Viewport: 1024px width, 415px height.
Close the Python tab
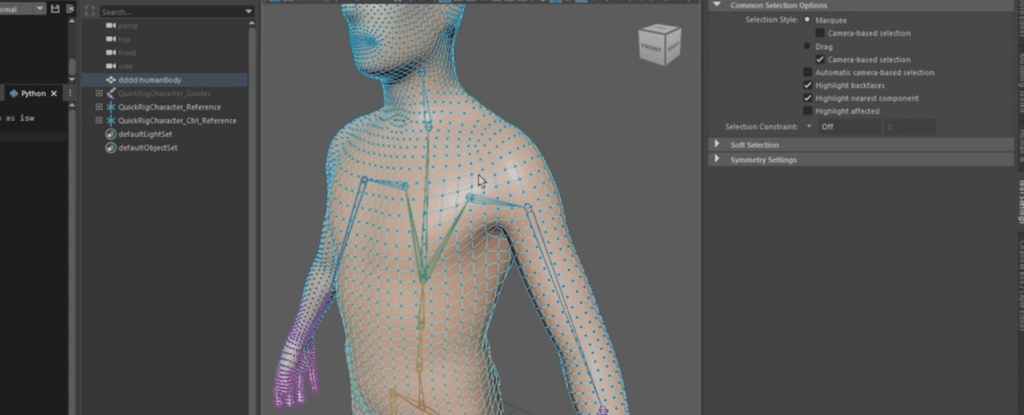[x=54, y=93]
